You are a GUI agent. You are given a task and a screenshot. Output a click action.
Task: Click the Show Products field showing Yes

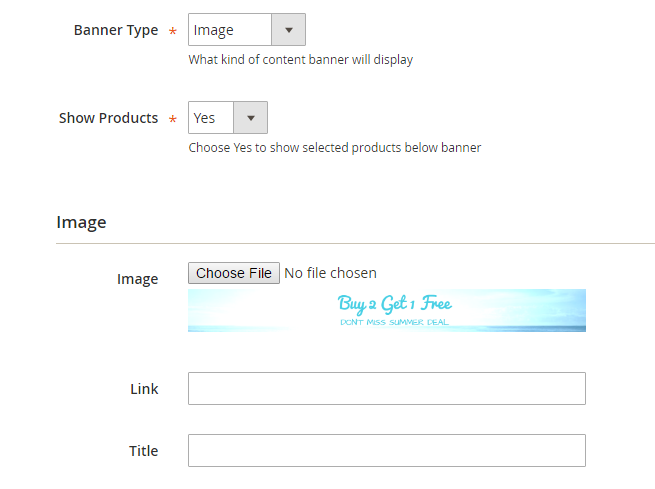[x=228, y=118]
